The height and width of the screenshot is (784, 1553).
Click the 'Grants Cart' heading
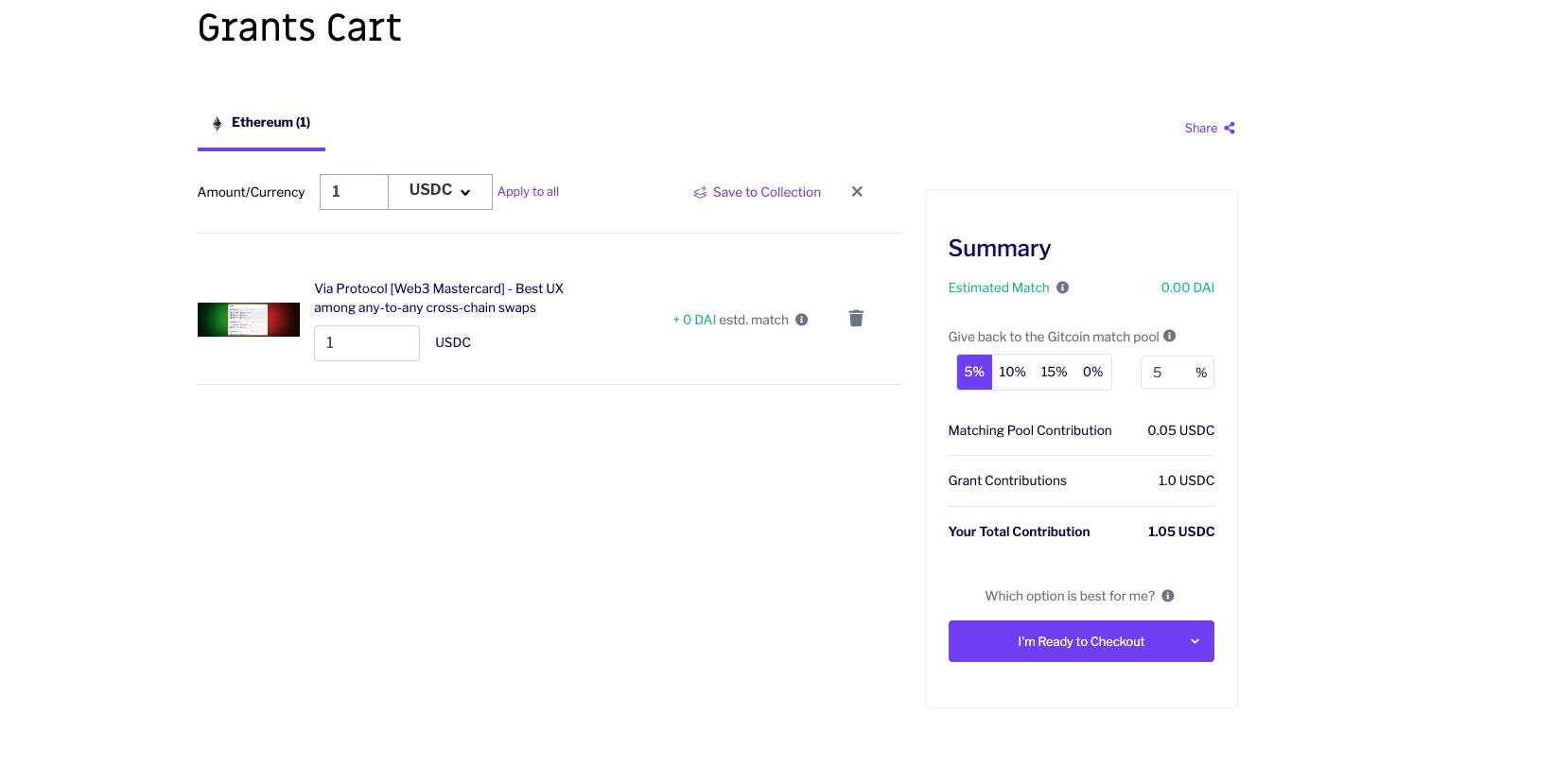pos(300,27)
